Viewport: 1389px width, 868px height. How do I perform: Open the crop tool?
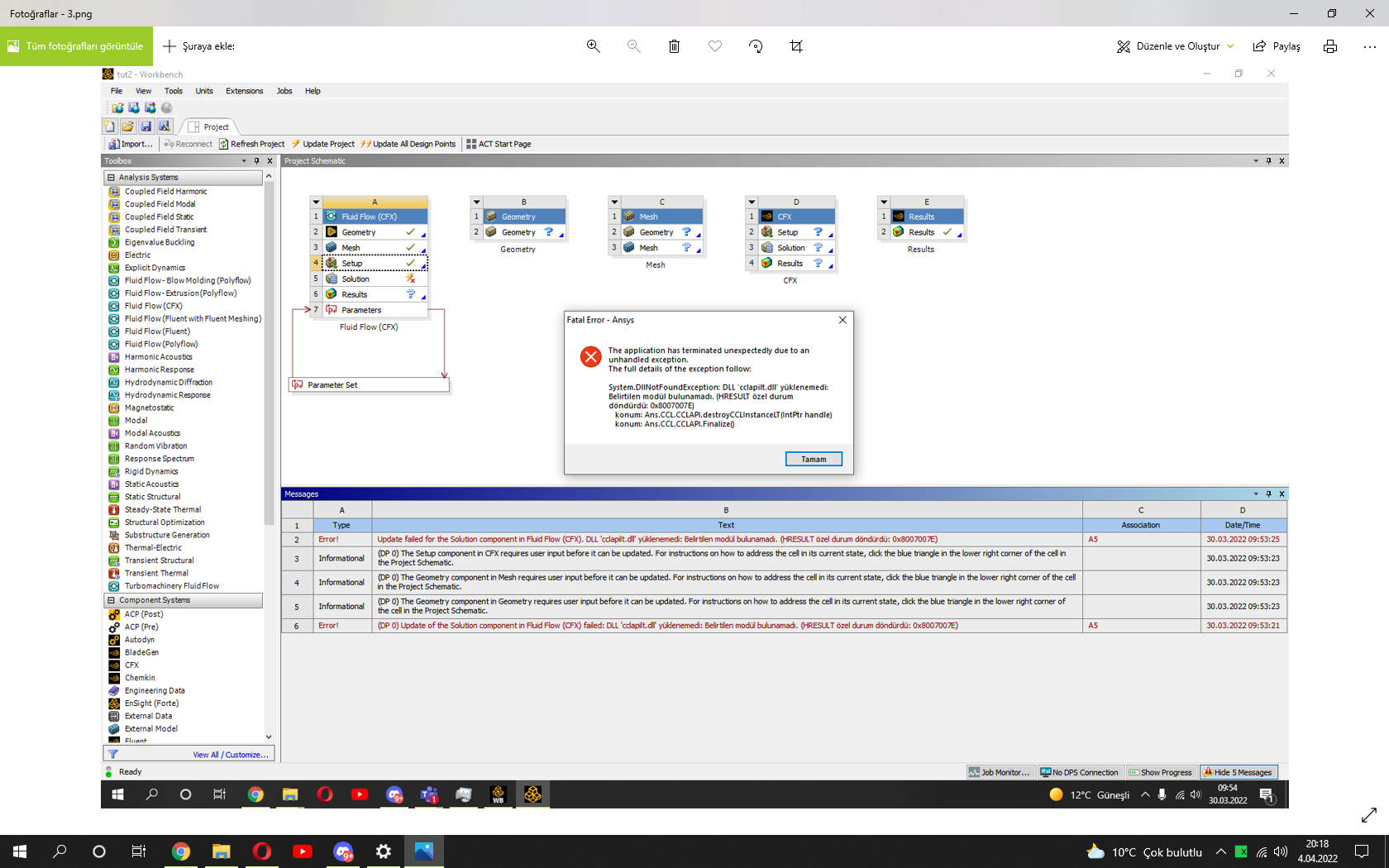(x=796, y=46)
